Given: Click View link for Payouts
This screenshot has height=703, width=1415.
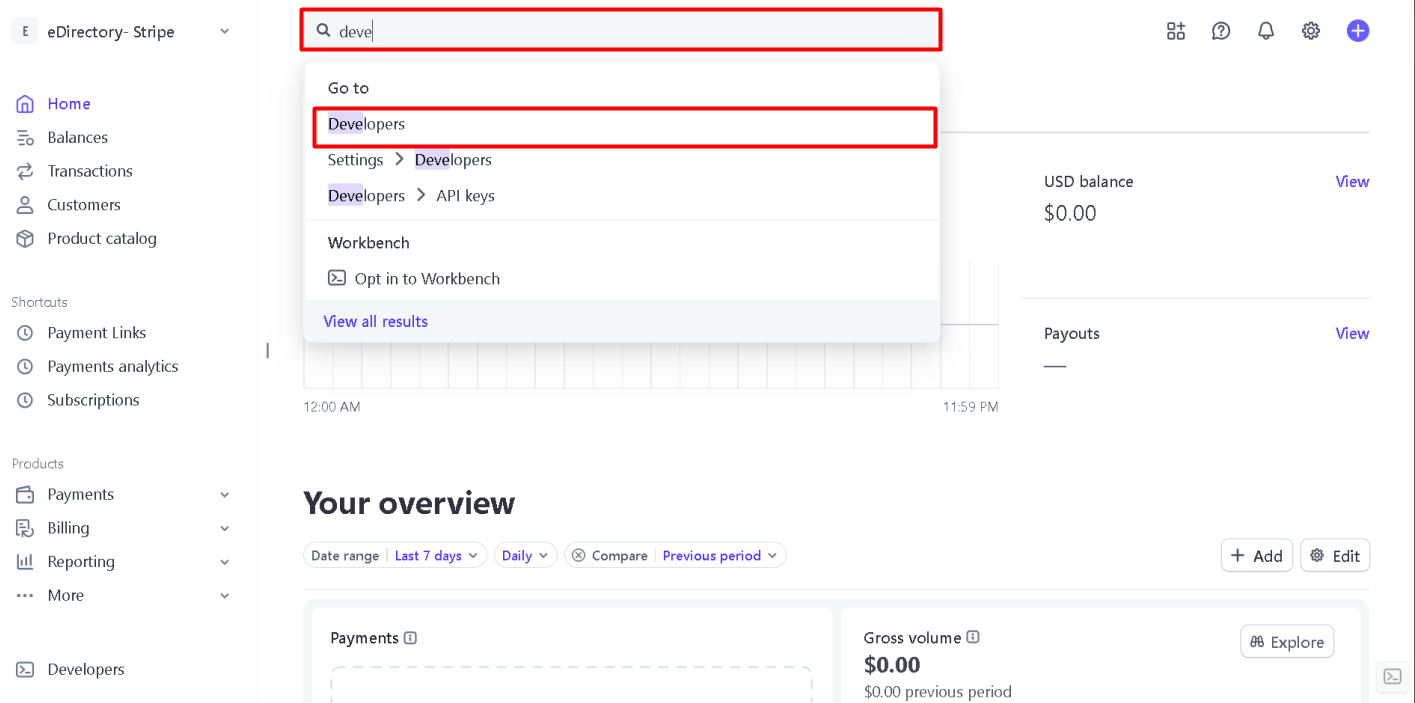Looking at the screenshot, I should (x=1352, y=333).
